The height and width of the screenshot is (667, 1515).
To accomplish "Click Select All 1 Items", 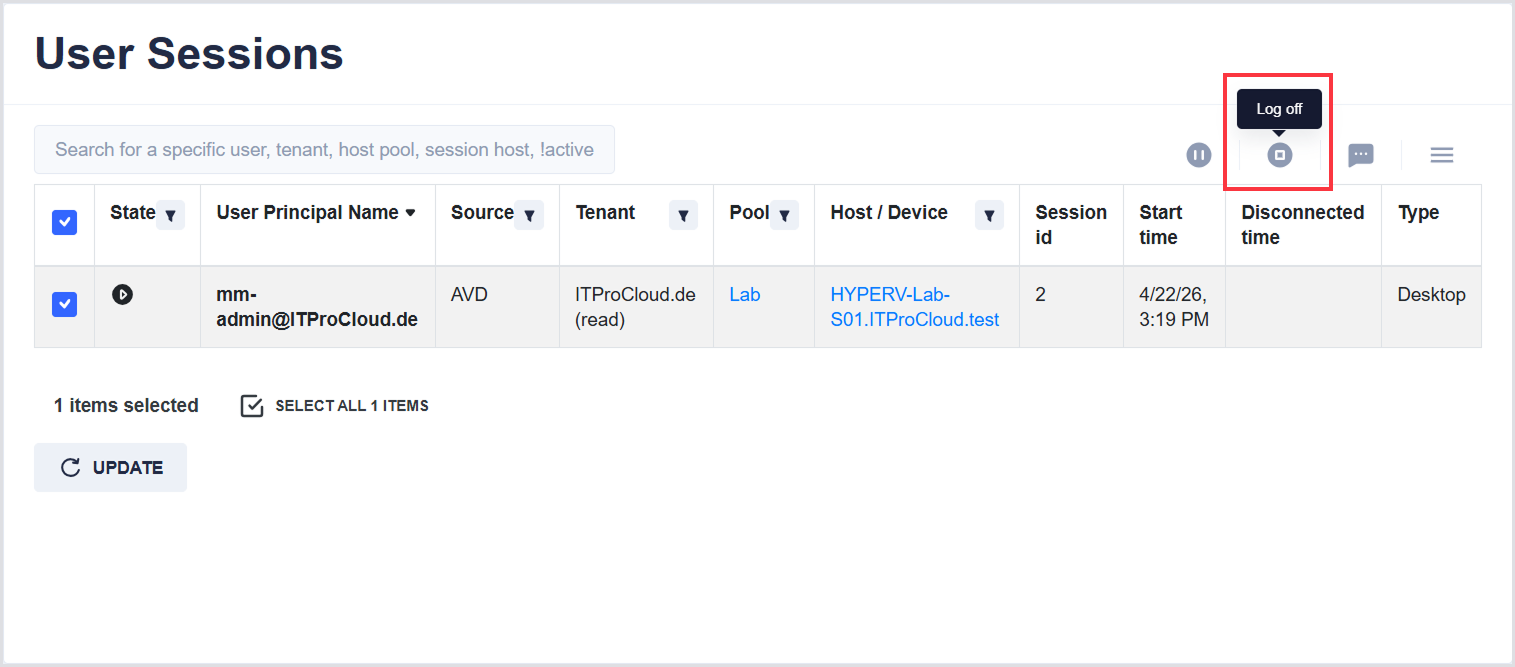I will pyautogui.click(x=335, y=406).
